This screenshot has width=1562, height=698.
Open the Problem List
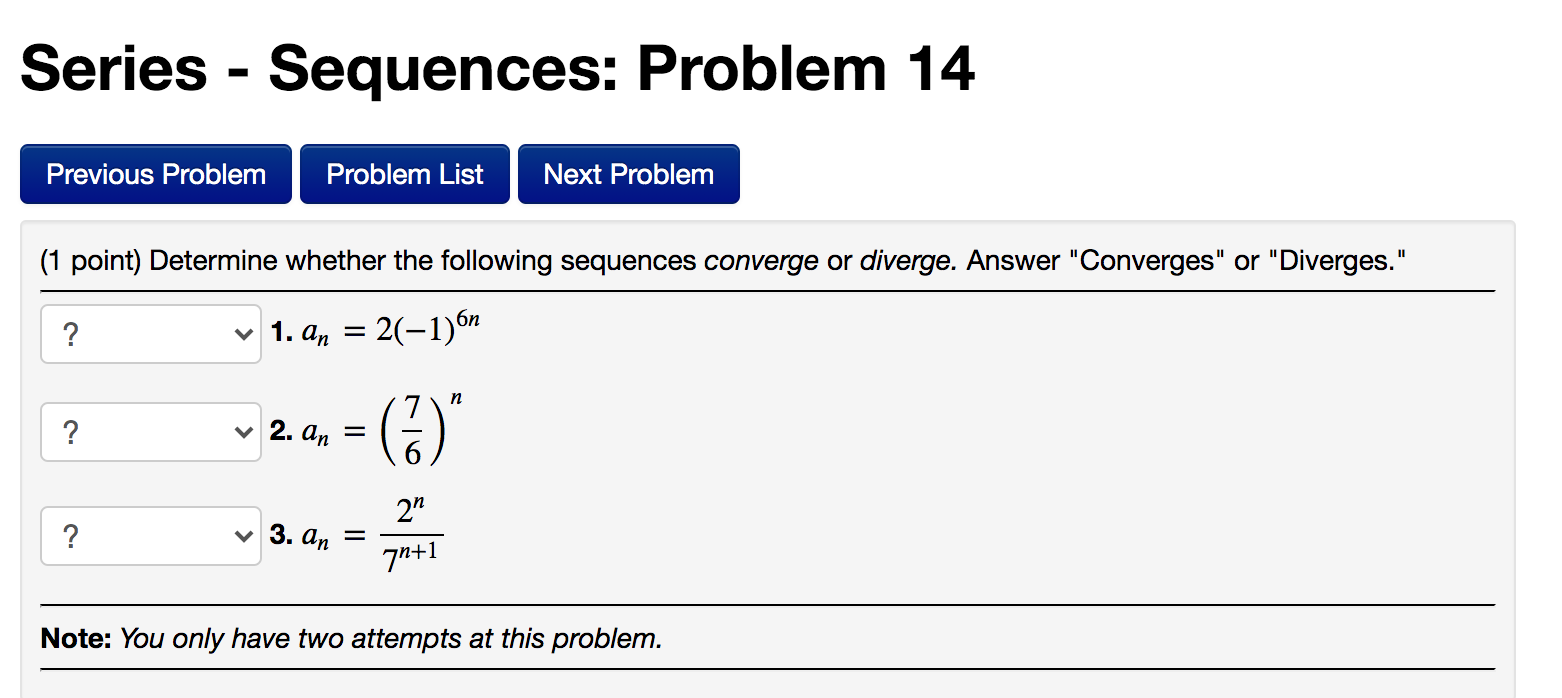[x=404, y=173]
